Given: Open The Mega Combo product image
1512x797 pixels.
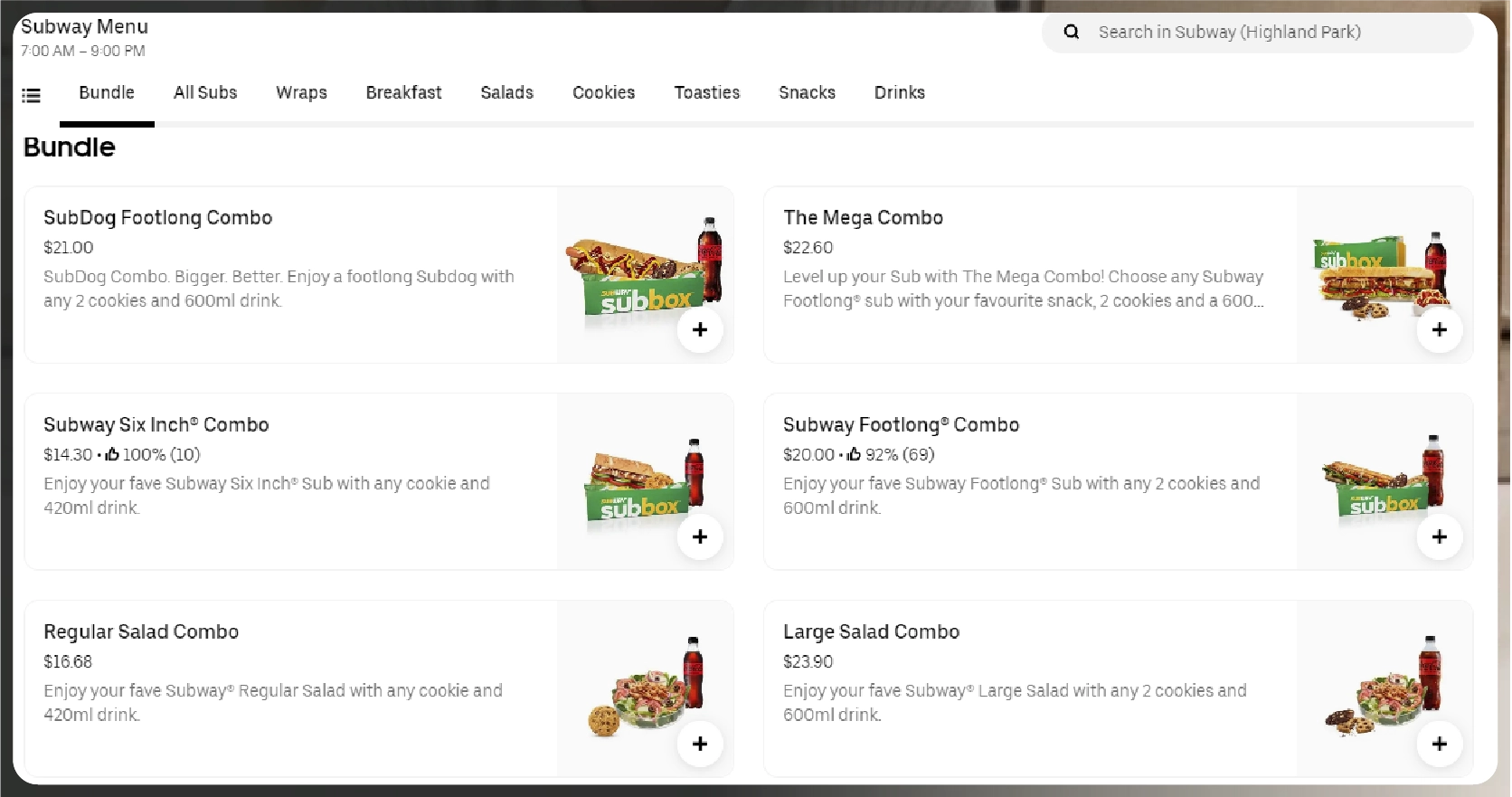Looking at the screenshot, I should pos(1384,274).
